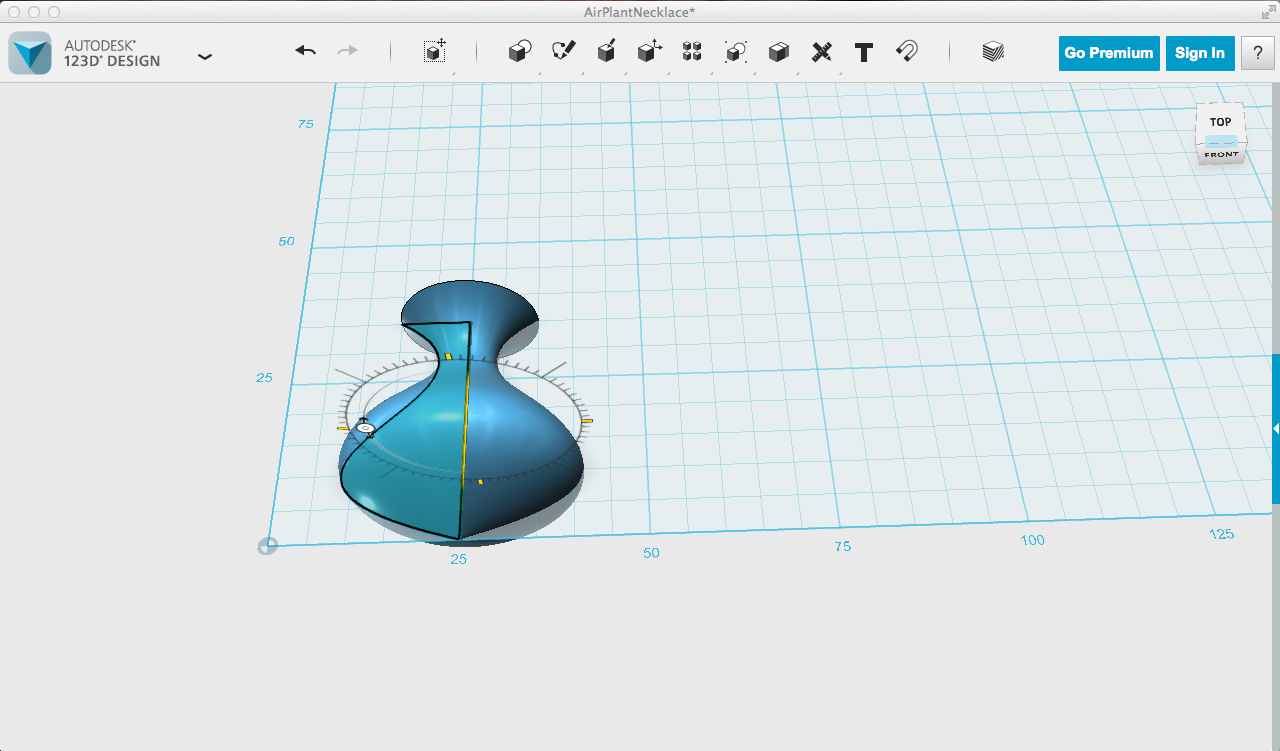Click the white rotation handle on the ring
This screenshot has width=1280, height=751.
(x=366, y=428)
